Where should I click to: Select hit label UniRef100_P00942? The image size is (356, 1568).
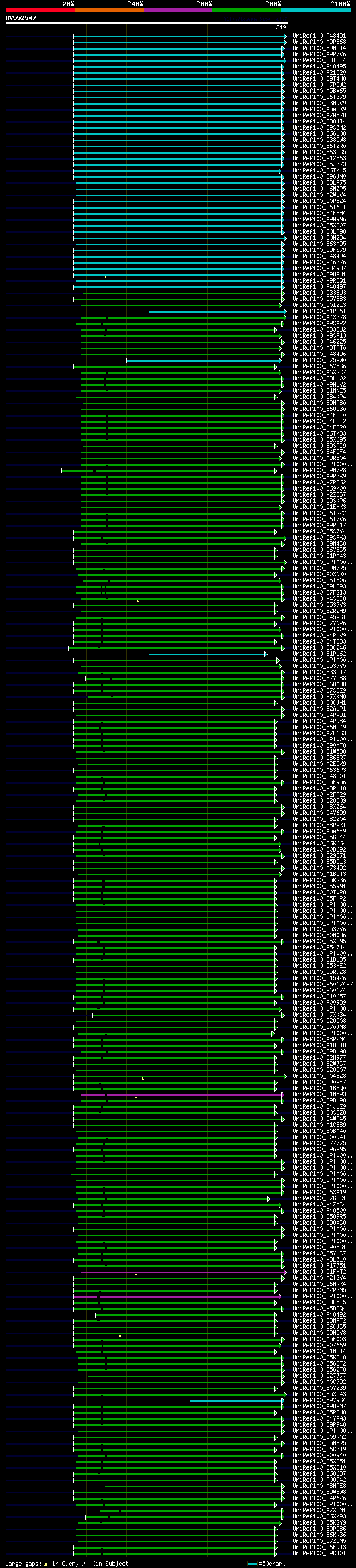[319, 1480]
